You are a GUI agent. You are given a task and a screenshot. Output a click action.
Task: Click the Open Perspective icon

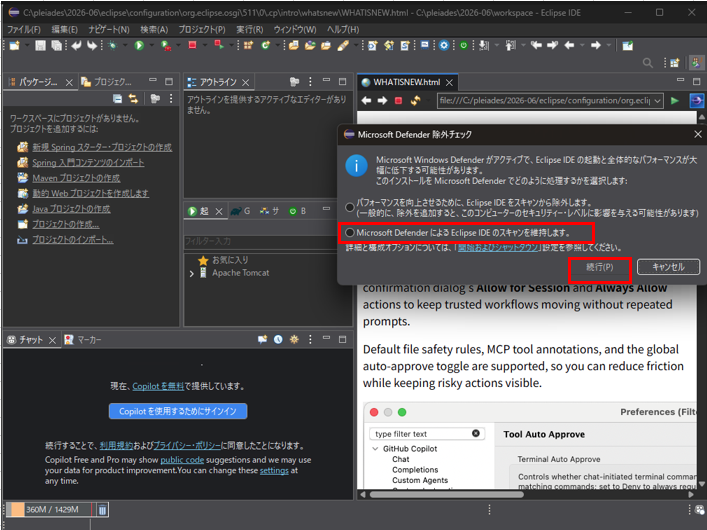point(675,63)
